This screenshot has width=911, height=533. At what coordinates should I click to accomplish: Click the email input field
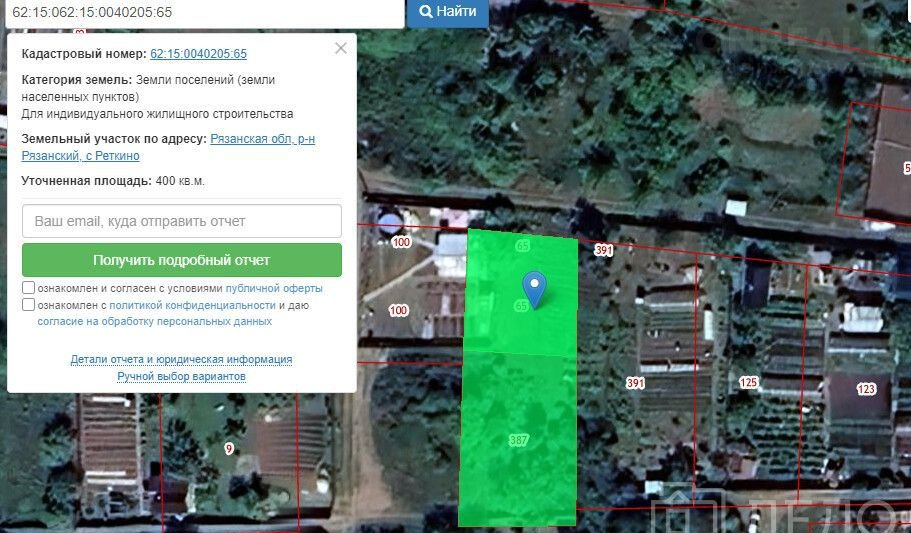coord(182,221)
